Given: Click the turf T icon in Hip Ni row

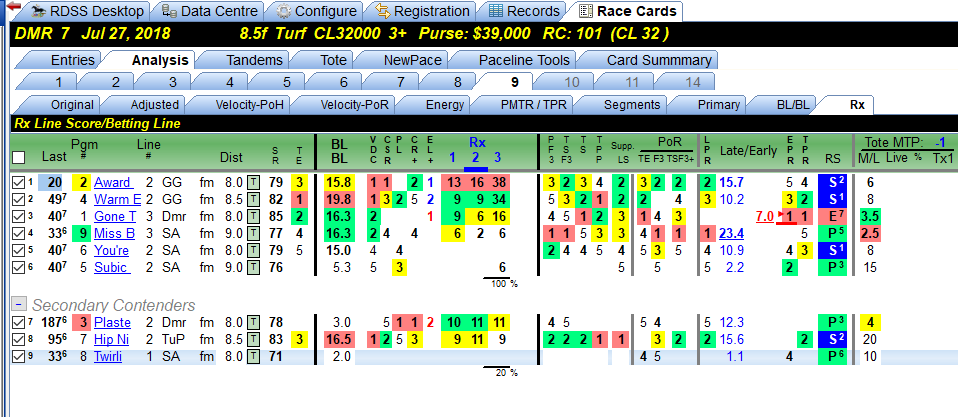Looking at the screenshot, I should [x=253, y=339].
